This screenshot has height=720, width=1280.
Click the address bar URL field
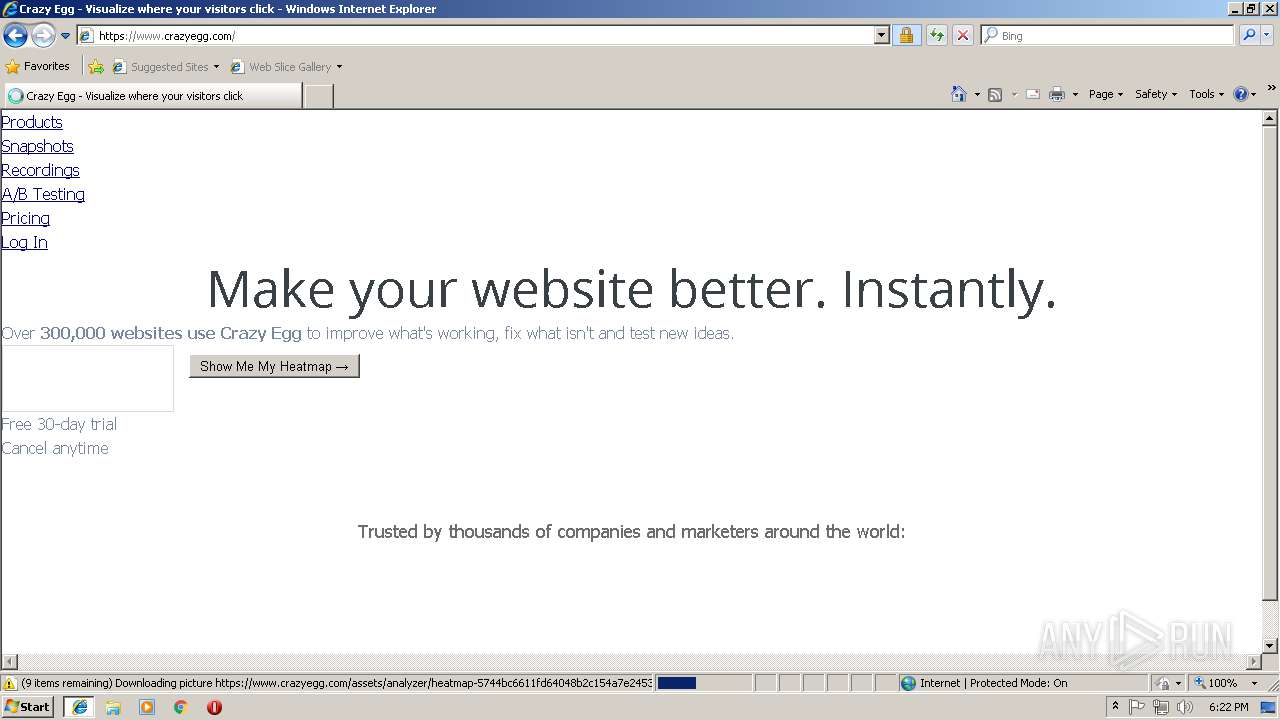coord(476,36)
